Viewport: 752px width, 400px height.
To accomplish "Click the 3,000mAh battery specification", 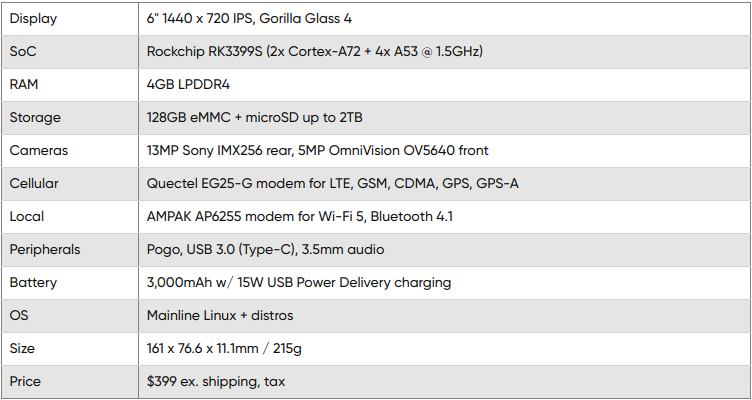I will point(298,282).
